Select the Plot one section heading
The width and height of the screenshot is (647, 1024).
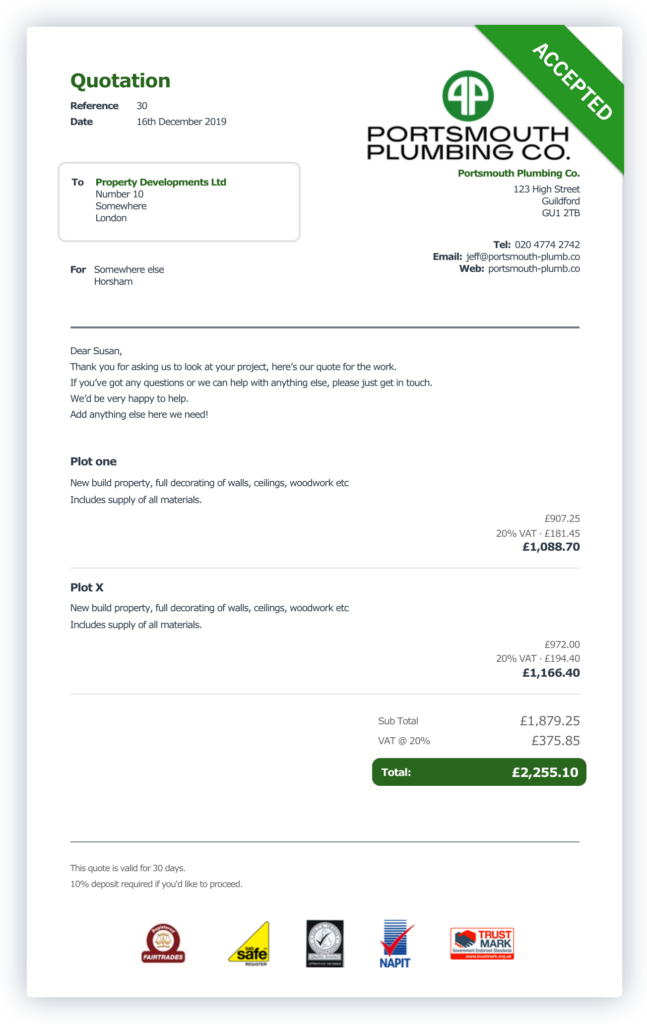[93, 461]
